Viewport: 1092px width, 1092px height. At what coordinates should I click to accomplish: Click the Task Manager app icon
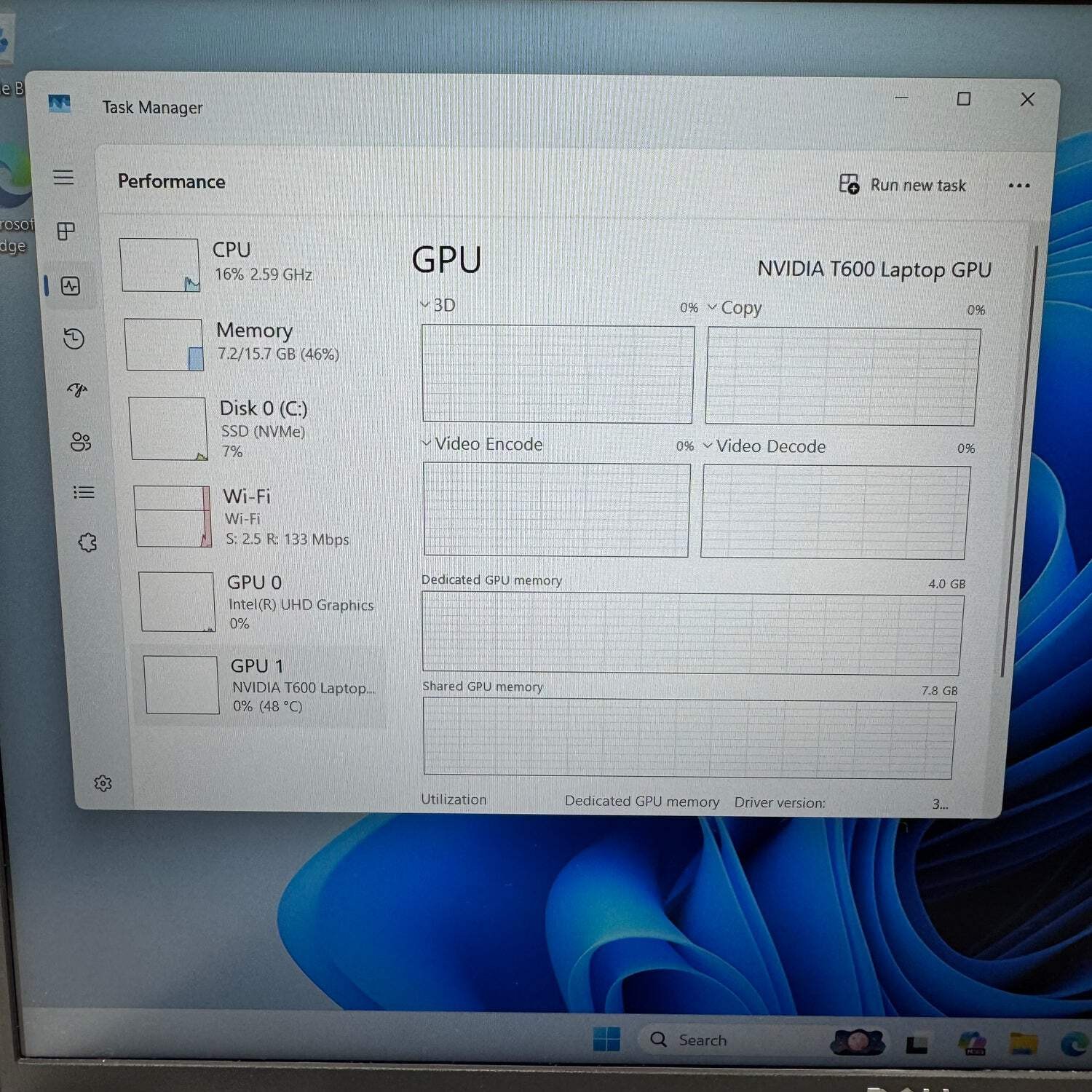(59, 103)
